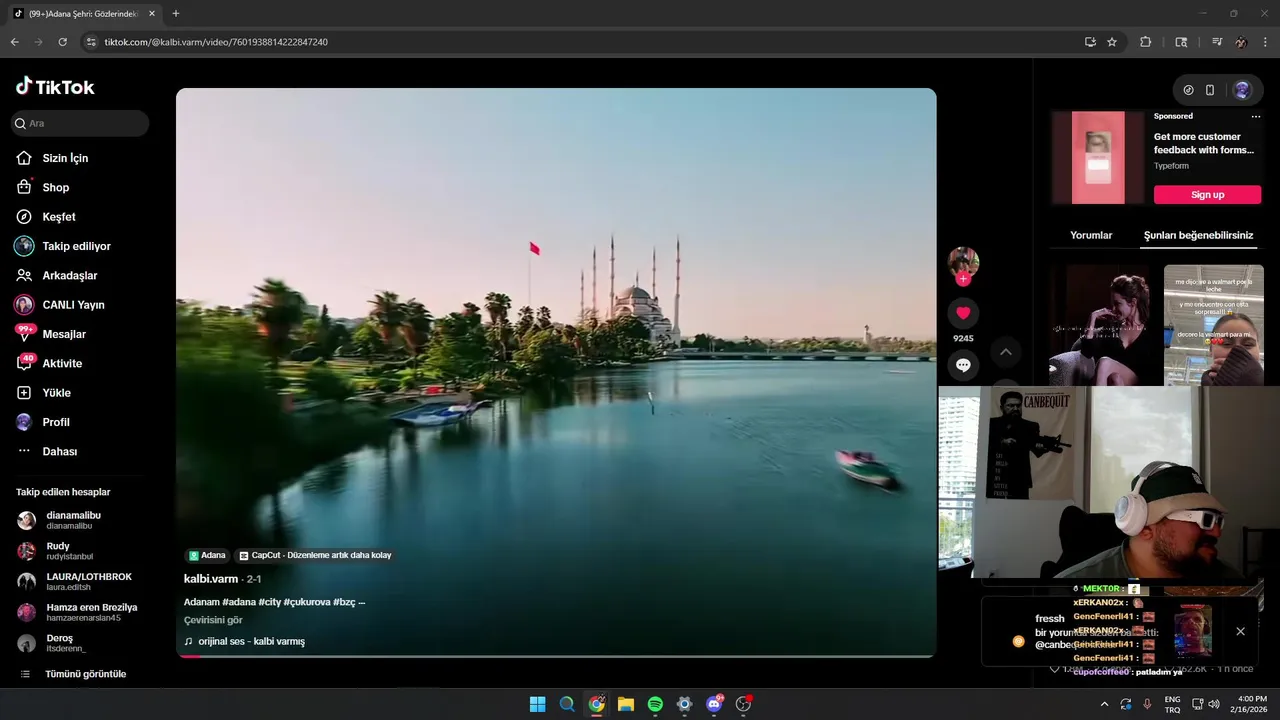Close the notification popup with X
The height and width of the screenshot is (720, 1280).
pos(1240,631)
